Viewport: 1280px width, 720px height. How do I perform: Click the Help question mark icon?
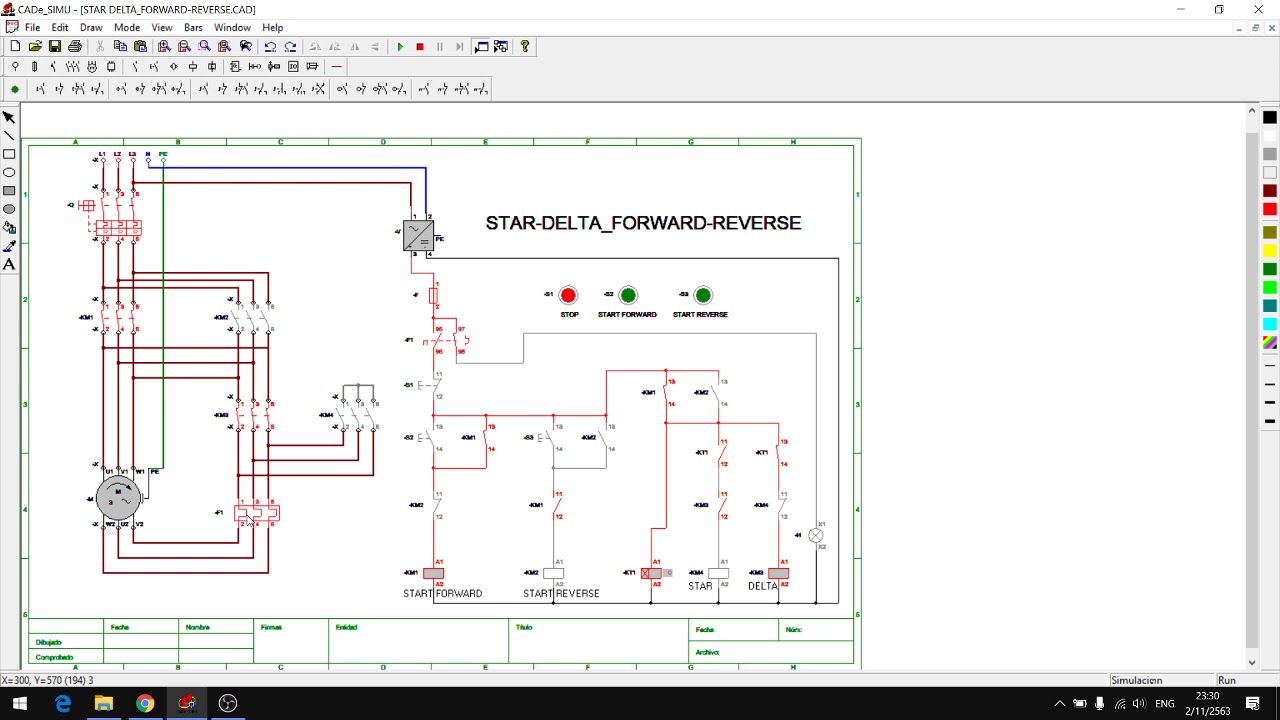pos(524,47)
